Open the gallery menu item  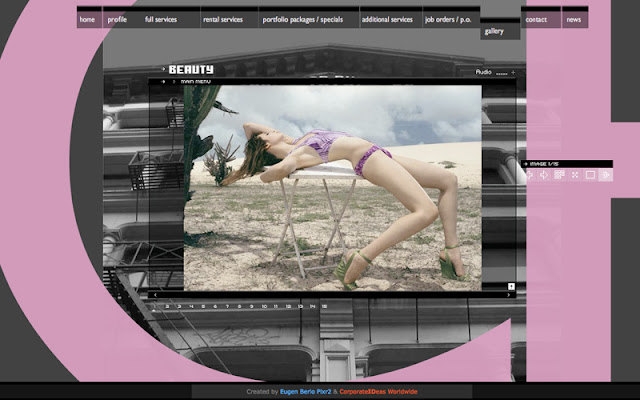494,31
